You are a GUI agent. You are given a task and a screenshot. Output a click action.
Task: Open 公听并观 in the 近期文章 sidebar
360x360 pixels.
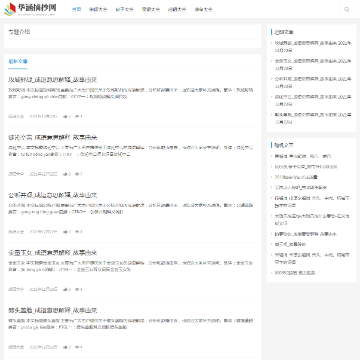pos(313,83)
